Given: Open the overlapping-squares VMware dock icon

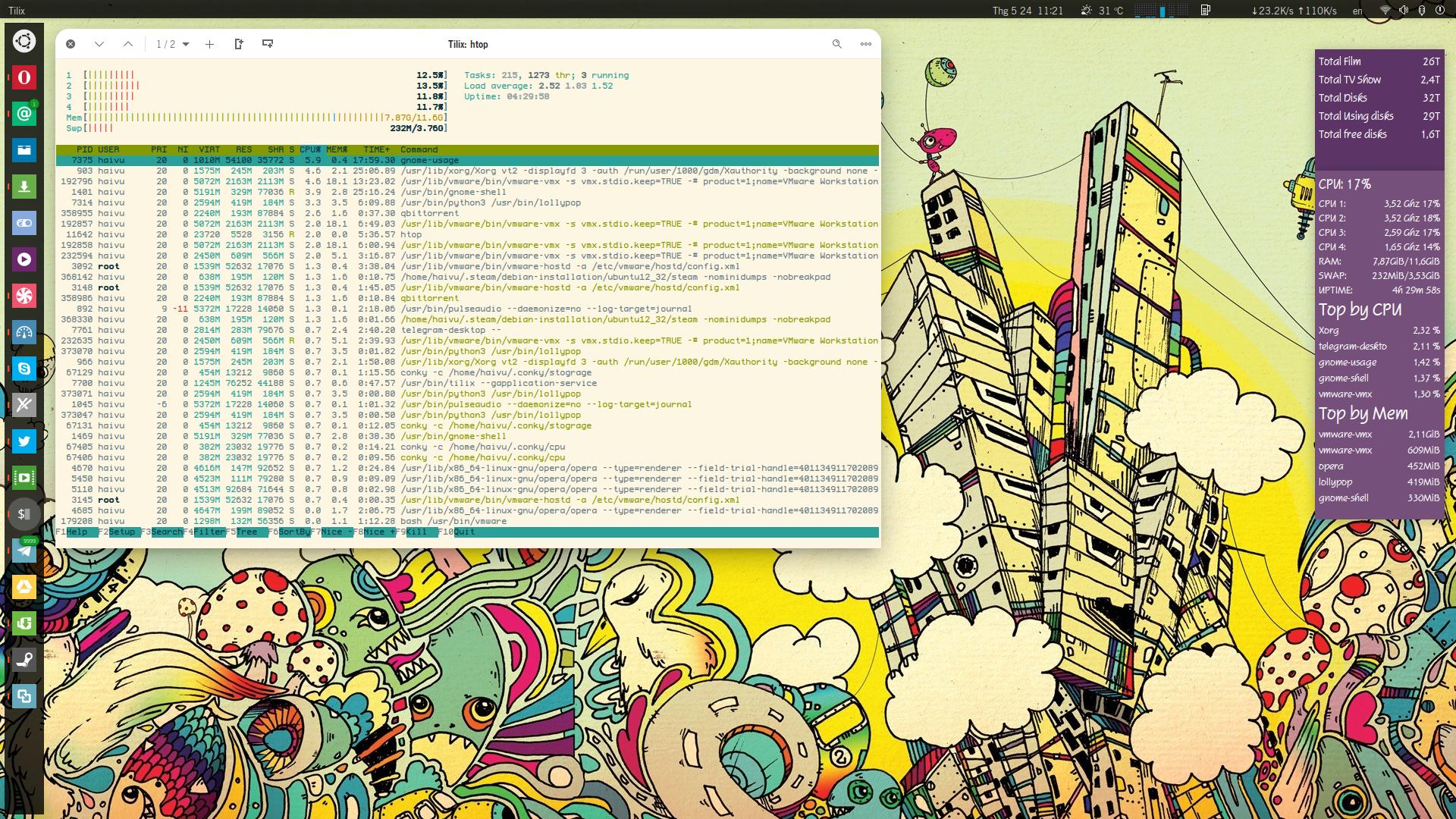Looking at the screenshot, I should point(24,696).
